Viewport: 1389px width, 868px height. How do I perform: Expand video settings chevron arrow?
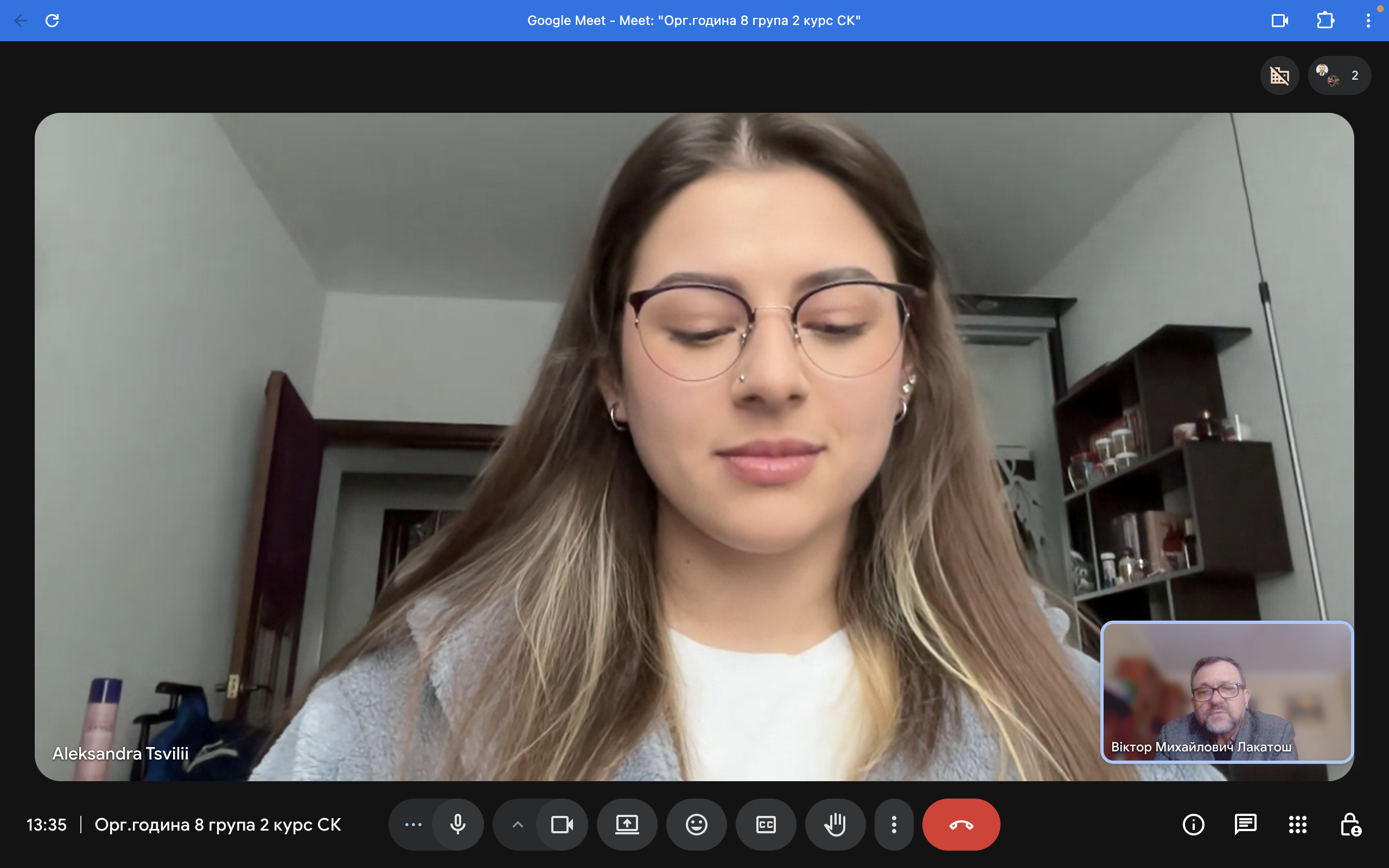pyautogui.click(x=517, y=825)
